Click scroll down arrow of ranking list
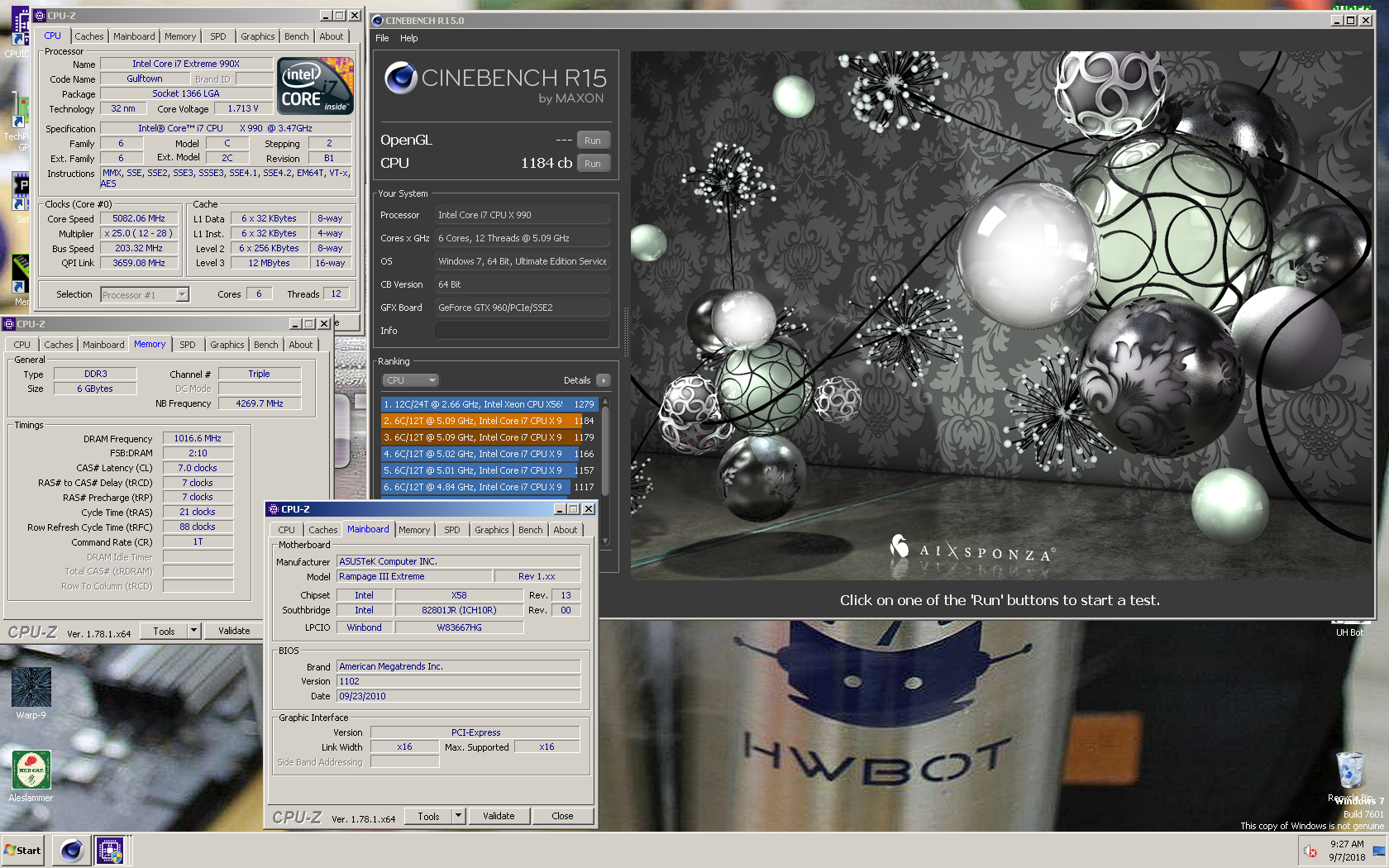This screenshot has width=1389, height=868. 605,541
